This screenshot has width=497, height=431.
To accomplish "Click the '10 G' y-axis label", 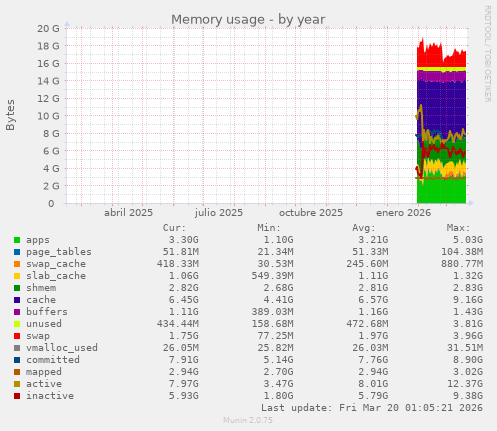I will (x=48, y=116).
